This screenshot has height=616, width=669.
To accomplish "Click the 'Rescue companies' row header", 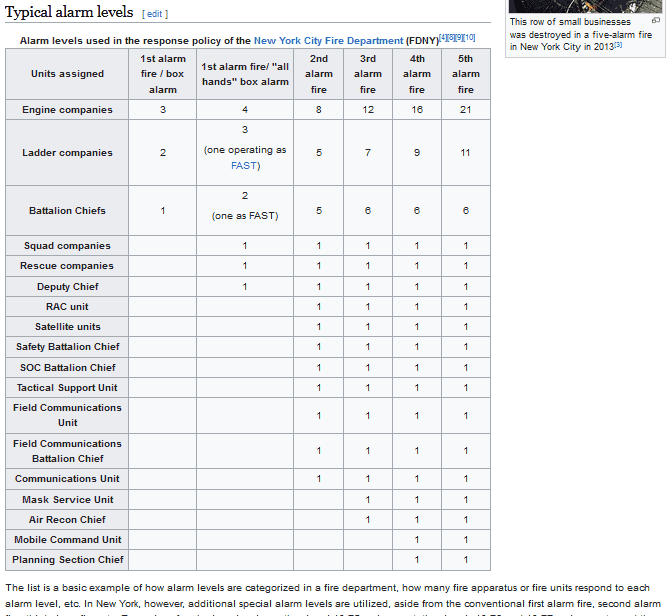I will click(x=67, y=266).
